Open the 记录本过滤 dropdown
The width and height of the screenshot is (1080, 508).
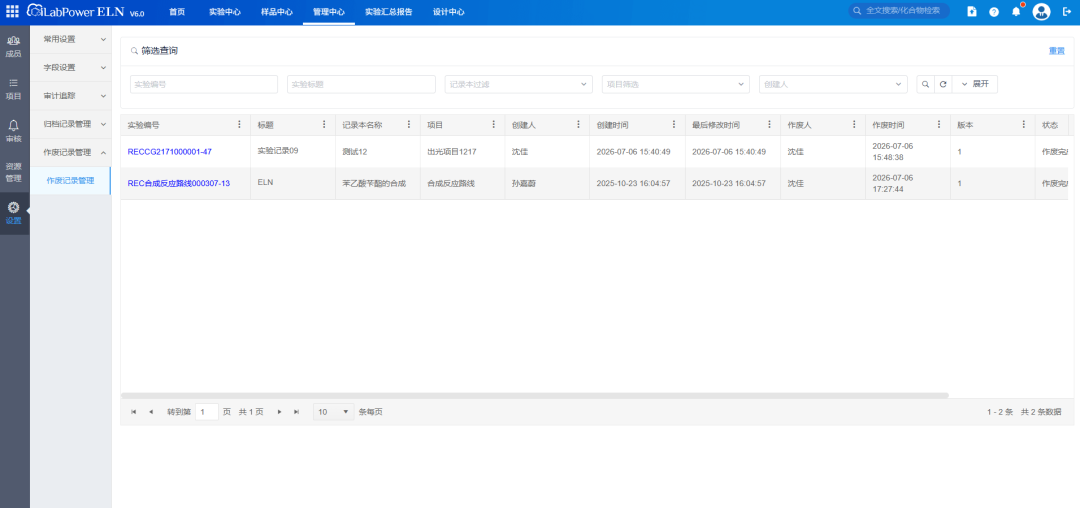519,84
